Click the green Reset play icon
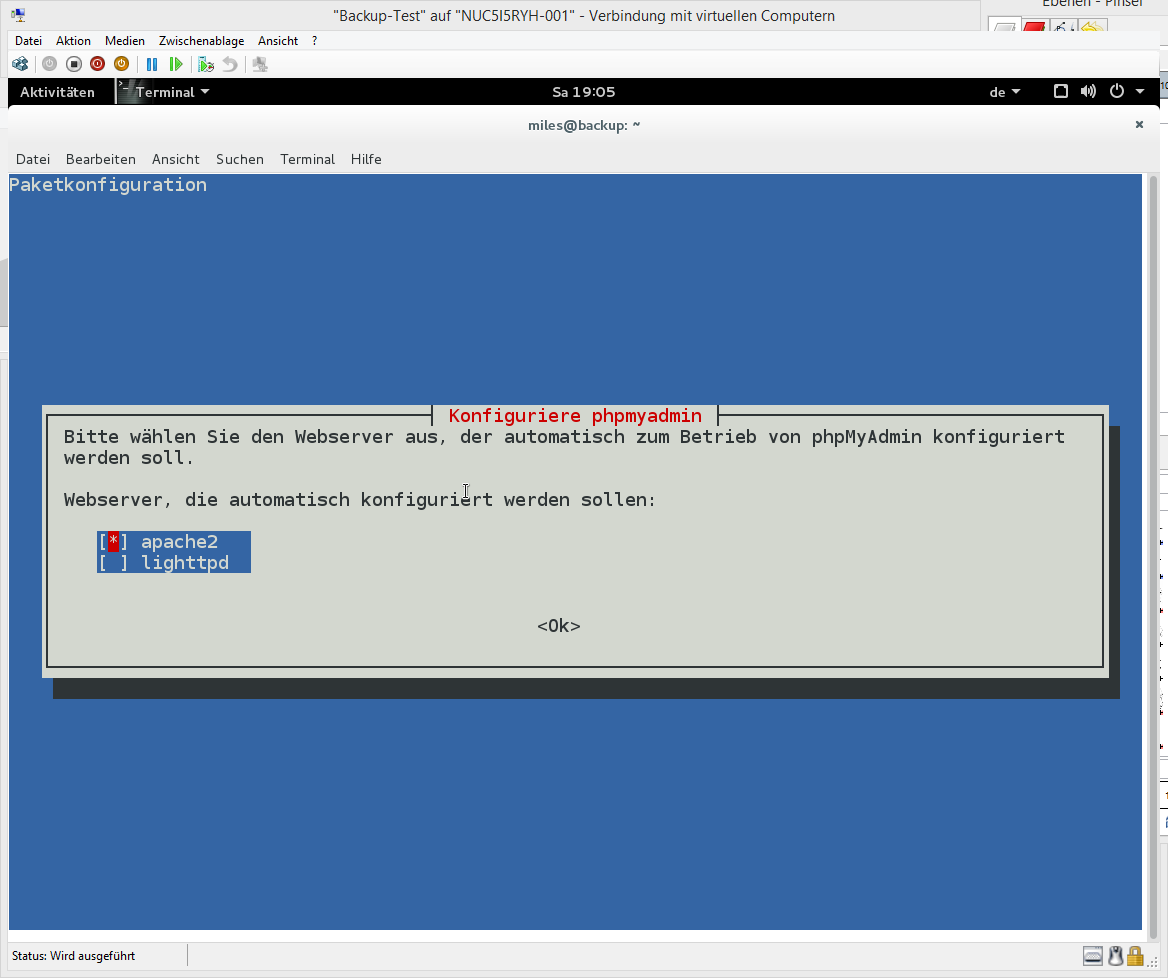Screen dimensions: 1168x978 click(x=176, y=65)
